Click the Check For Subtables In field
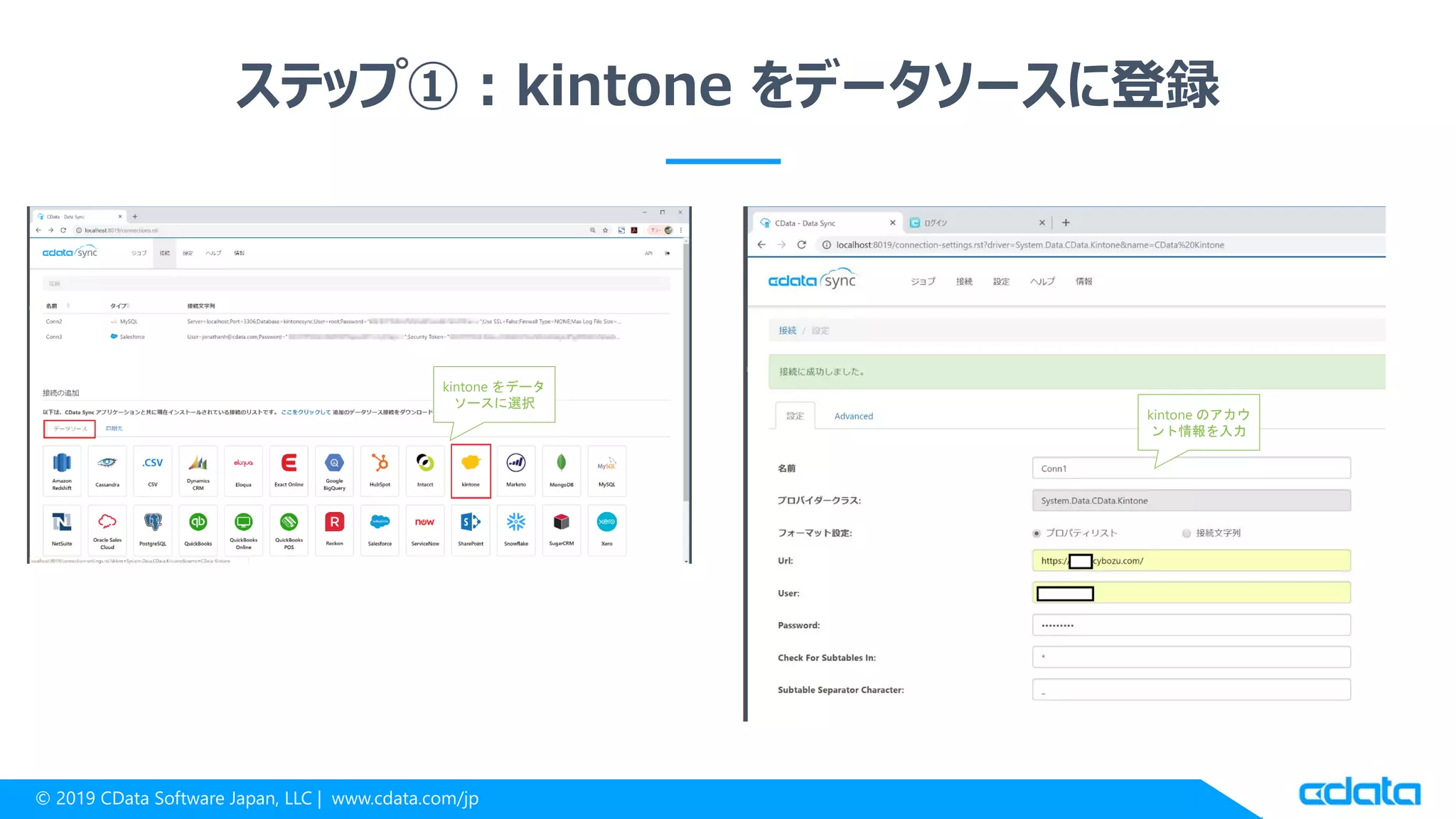Image resolution: width=1456 pixels, height=819 pixels. click(1191, 658)
